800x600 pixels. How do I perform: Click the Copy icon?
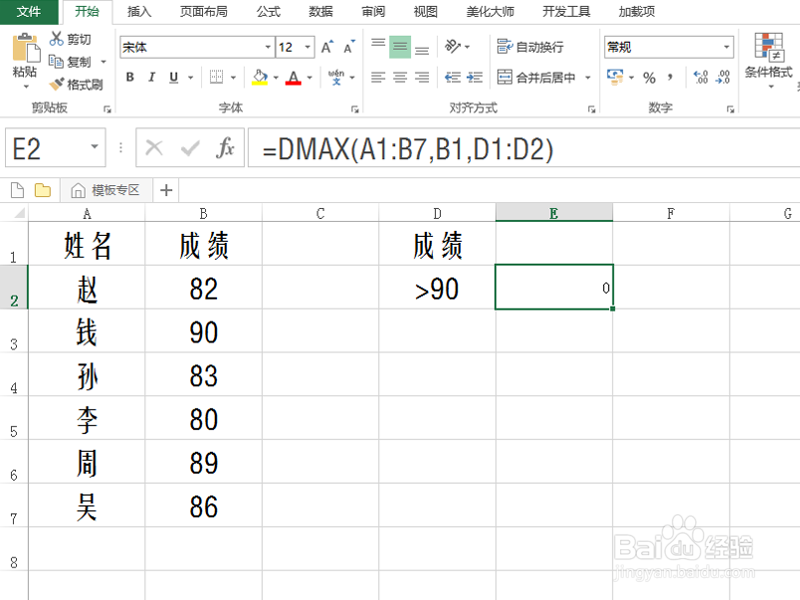pyautogui.click(x=56, y=61)
